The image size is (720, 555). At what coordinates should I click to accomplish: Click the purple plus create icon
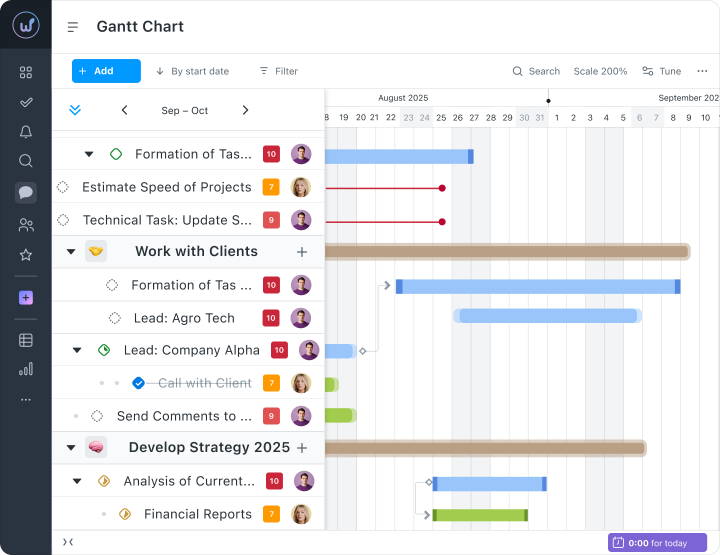[x=26, y=298]
